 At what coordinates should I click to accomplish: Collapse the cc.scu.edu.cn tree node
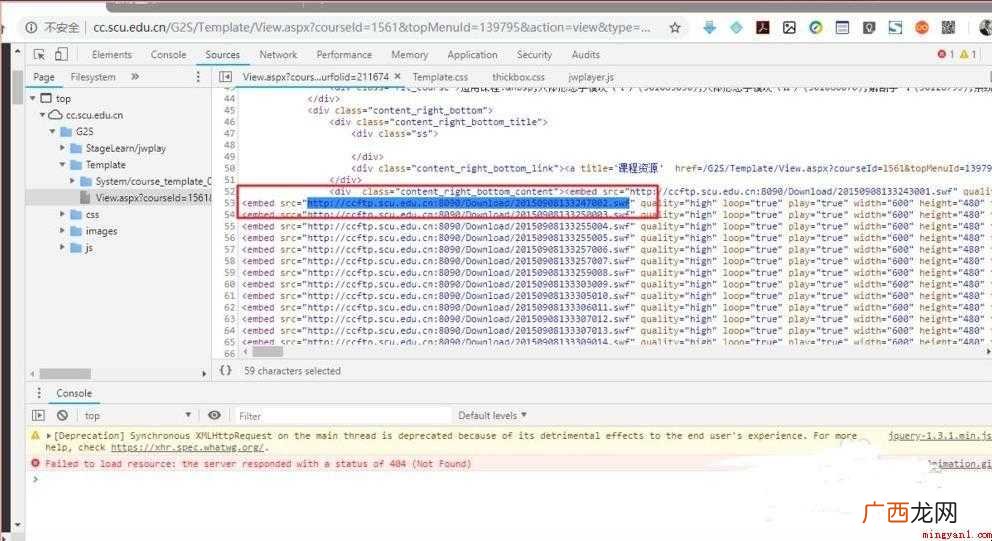click(x=42, y=115)
